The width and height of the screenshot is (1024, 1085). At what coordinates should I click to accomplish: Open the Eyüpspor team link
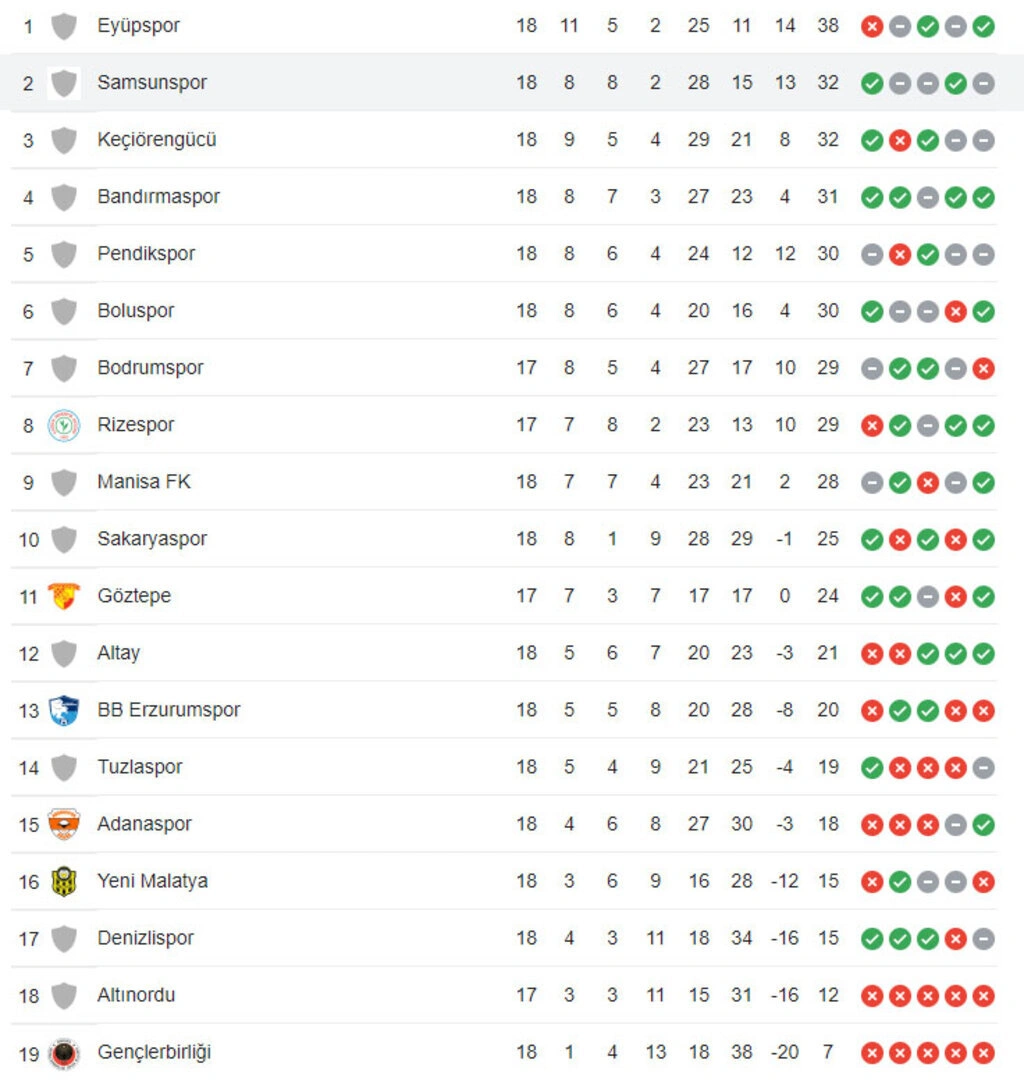(138, 26)
